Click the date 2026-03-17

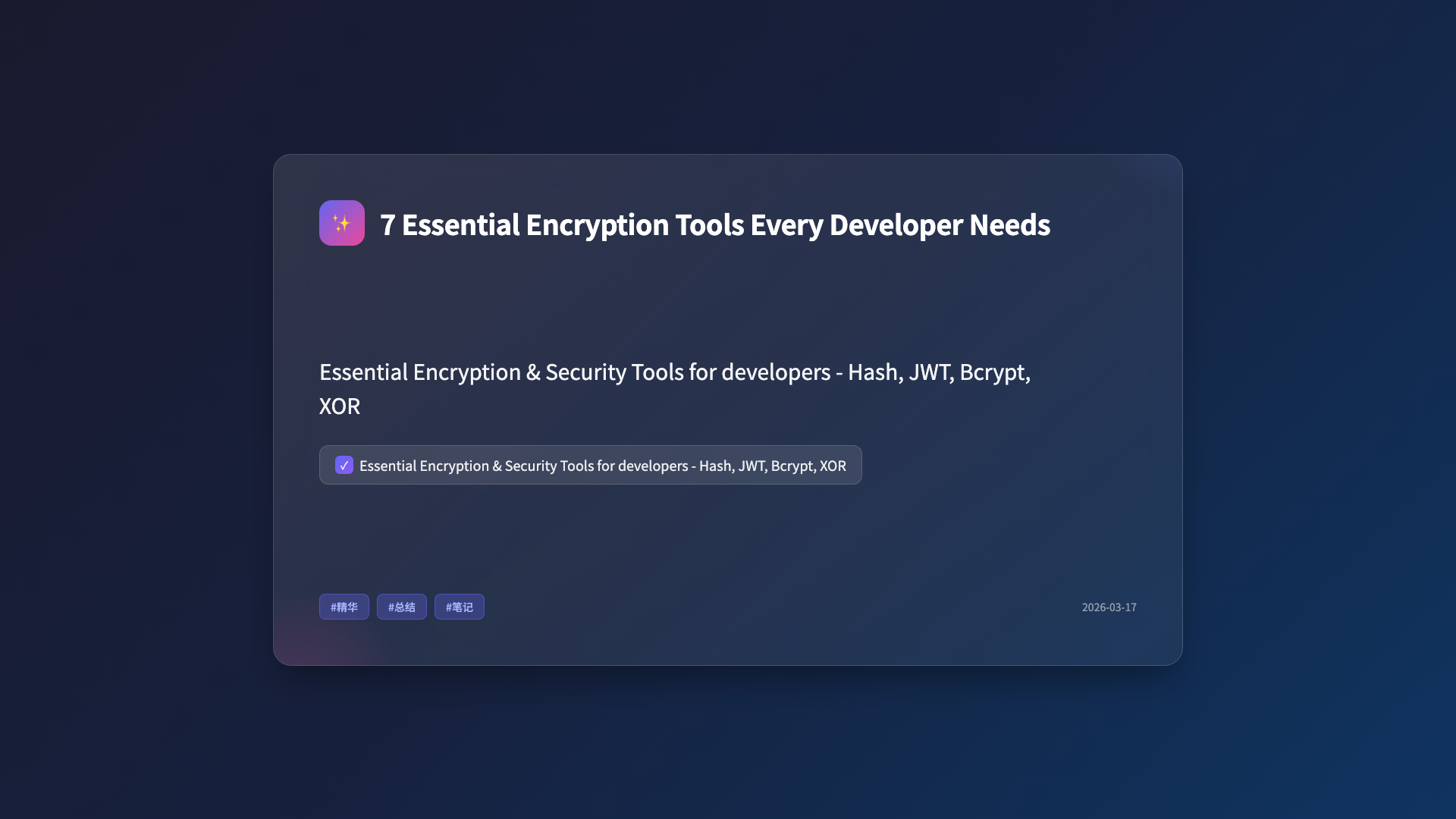1109,607
